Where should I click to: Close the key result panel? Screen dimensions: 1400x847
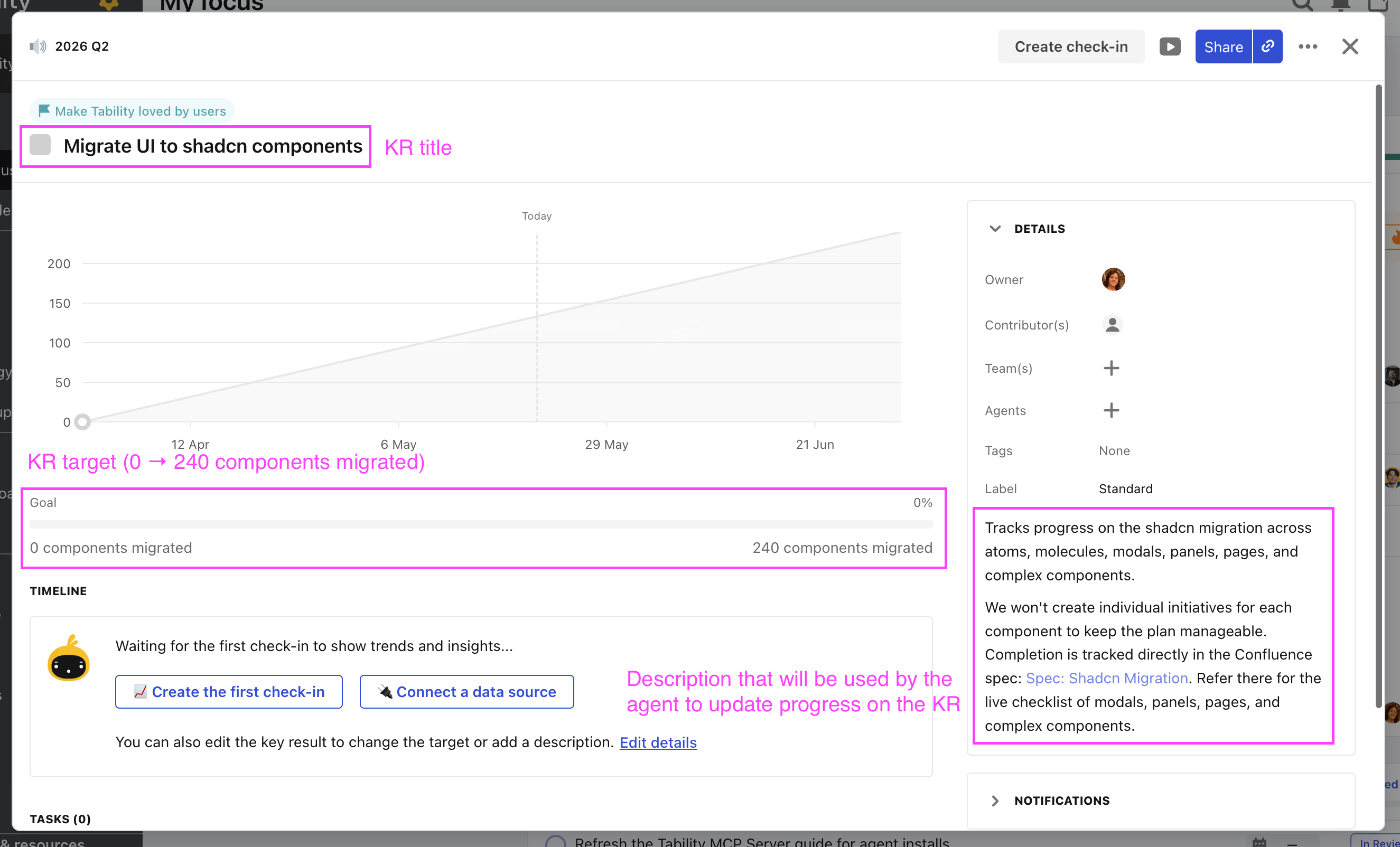1350,46
